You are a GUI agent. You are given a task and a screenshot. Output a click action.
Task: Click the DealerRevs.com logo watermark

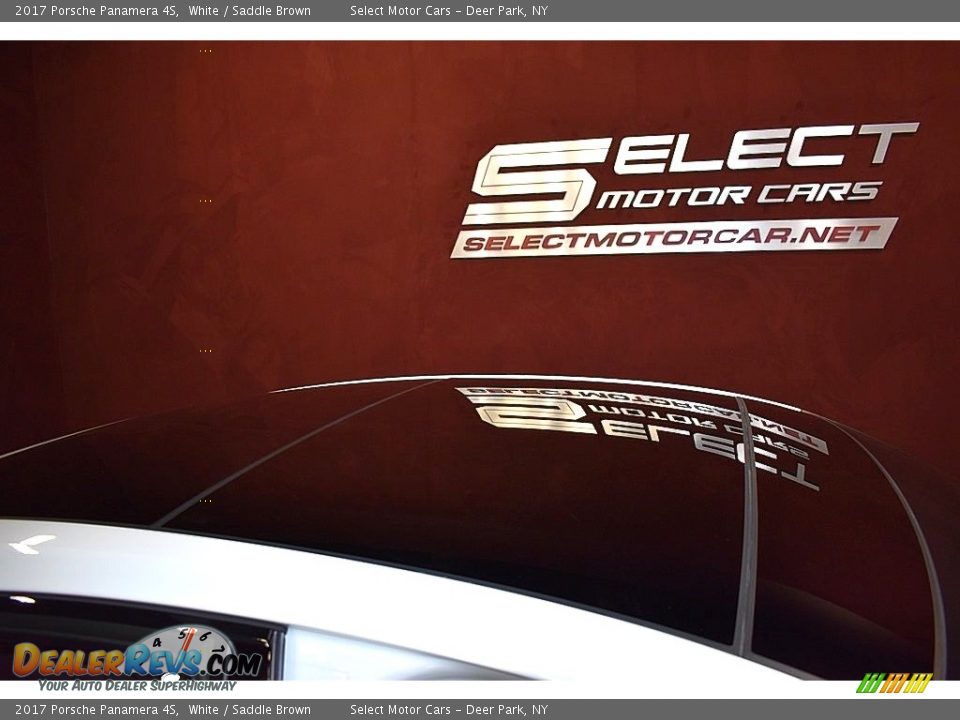click(137, 661)
